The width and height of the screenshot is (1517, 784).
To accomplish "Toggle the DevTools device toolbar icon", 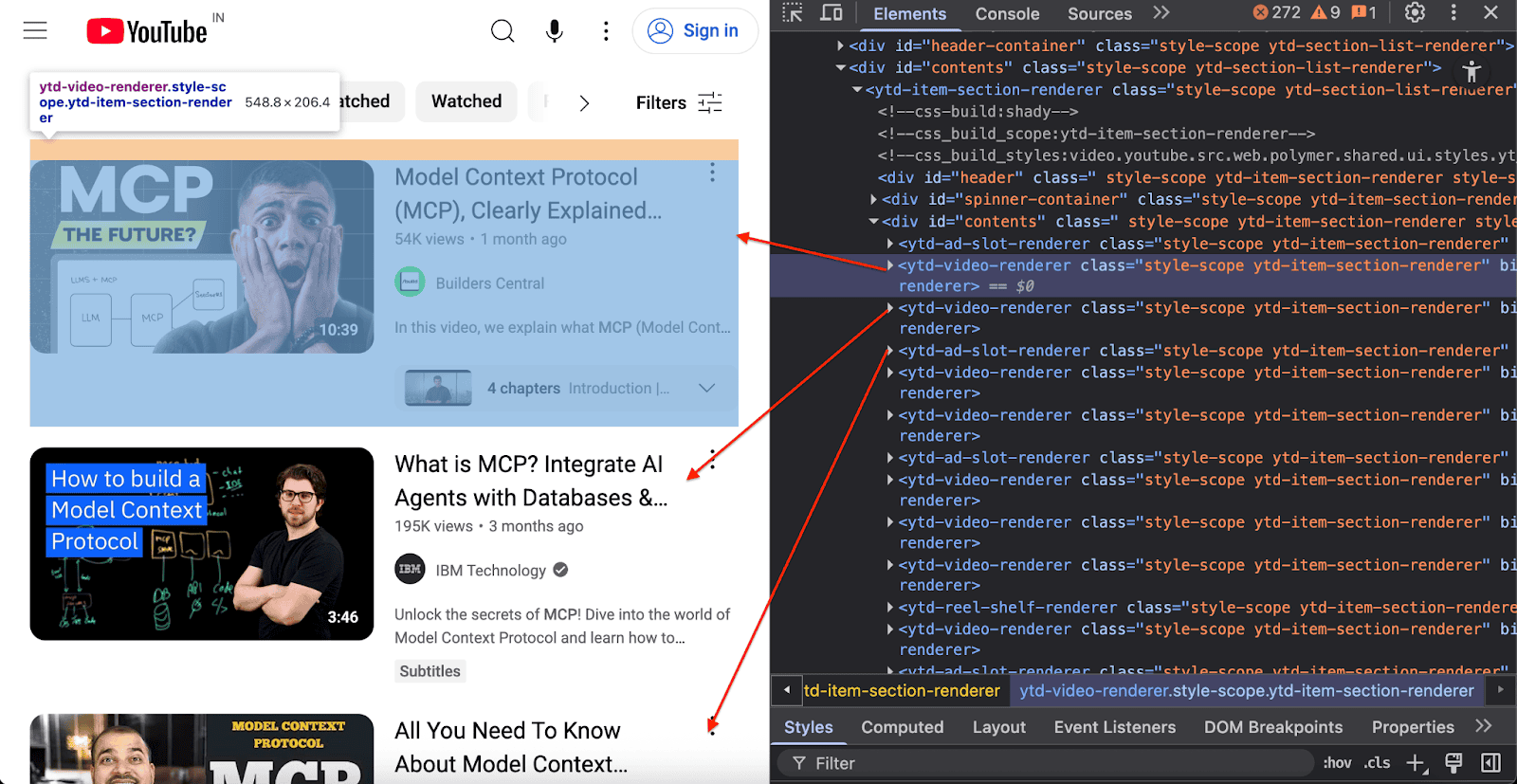I will tap(832, 13).
